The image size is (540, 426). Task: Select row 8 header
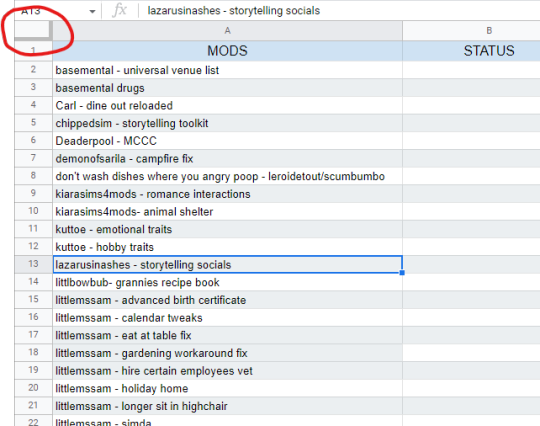coord(33,176)
